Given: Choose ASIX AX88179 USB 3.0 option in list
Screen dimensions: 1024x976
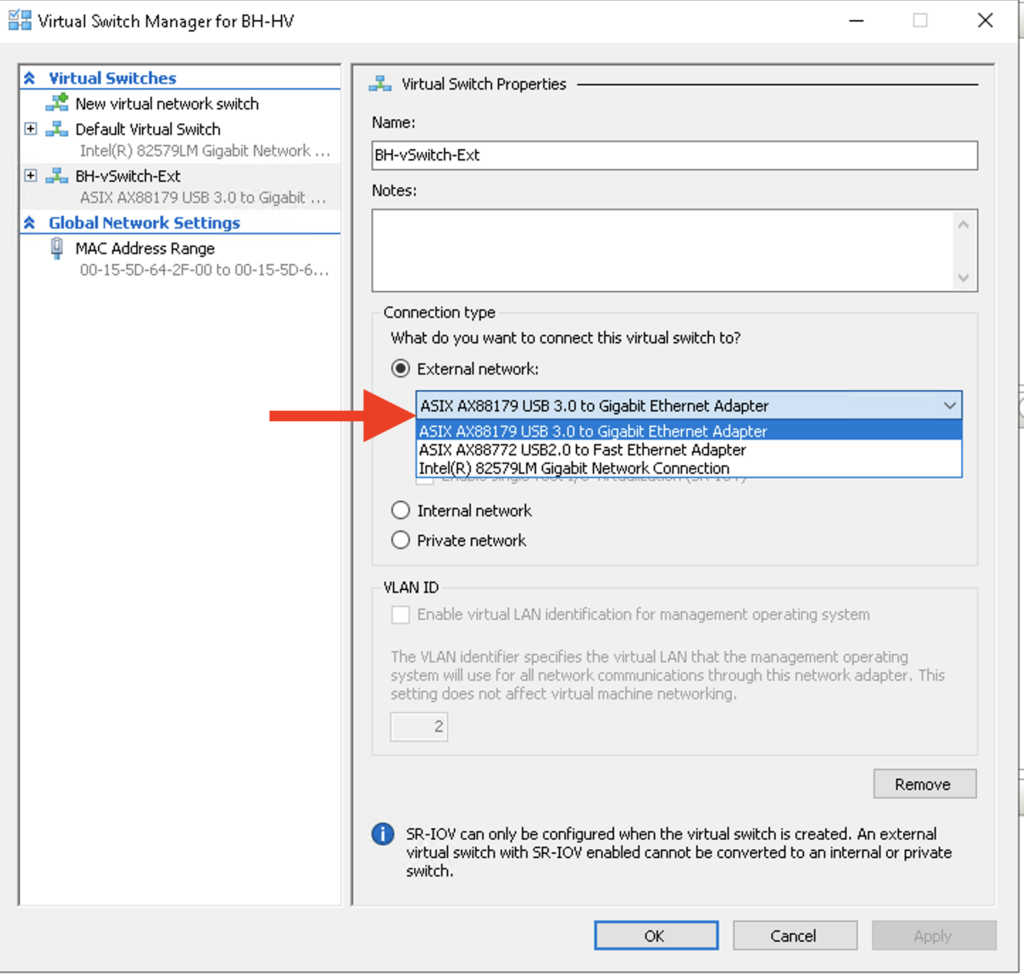Looking at the screenshot, I should coord(689,431).
